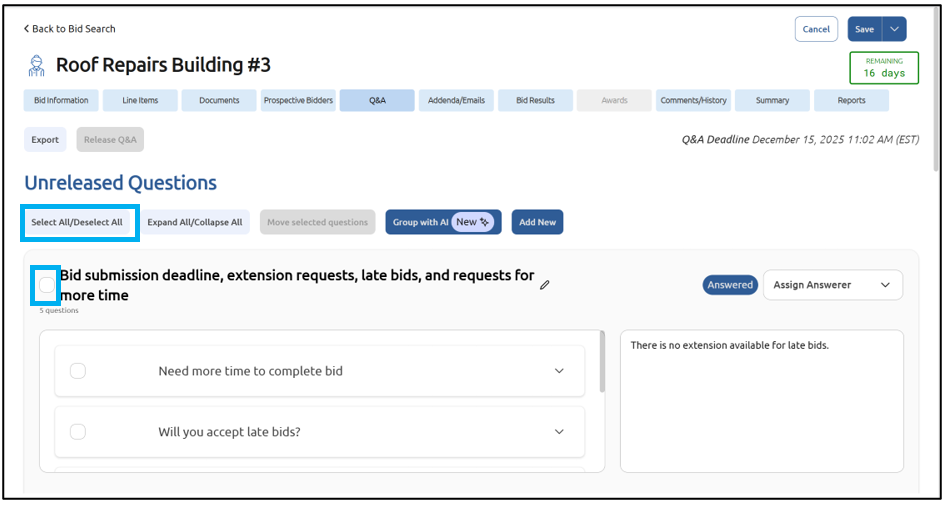This screenshot has width=946, height=510.
Task: Expand 'Will you accept late bids?' chevron
Action: [559, 432]
